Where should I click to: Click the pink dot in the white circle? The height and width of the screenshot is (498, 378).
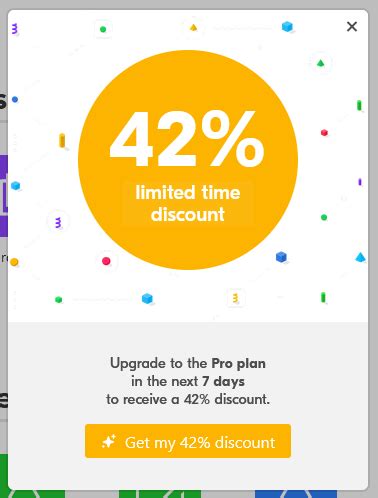pos(106,261)
